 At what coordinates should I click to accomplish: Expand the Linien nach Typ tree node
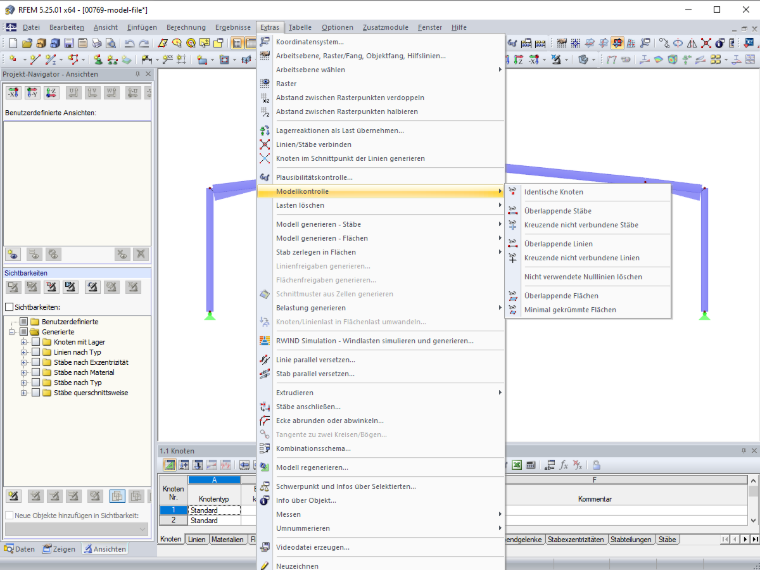(24, 352)
